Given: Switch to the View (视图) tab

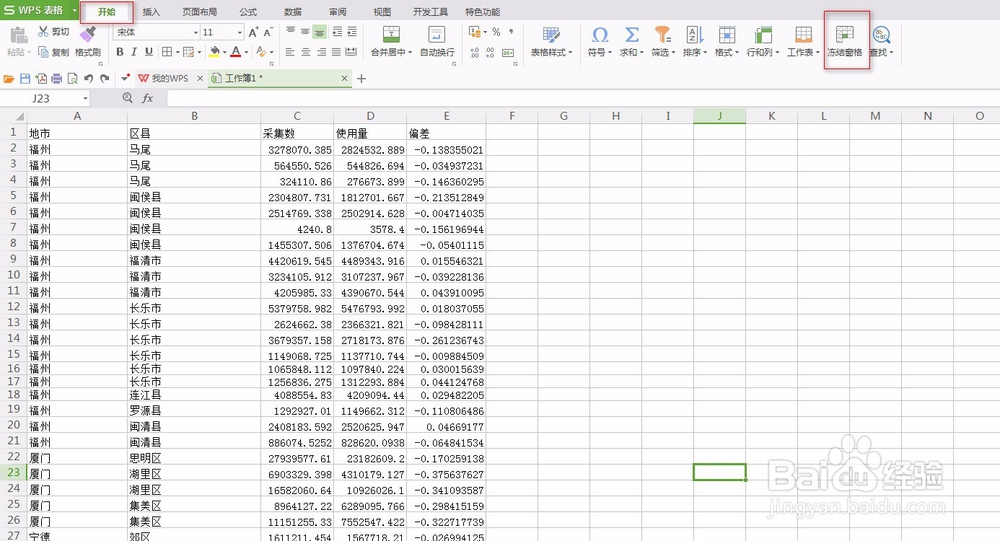Looking at the screenshot, I should coord(382,11).
